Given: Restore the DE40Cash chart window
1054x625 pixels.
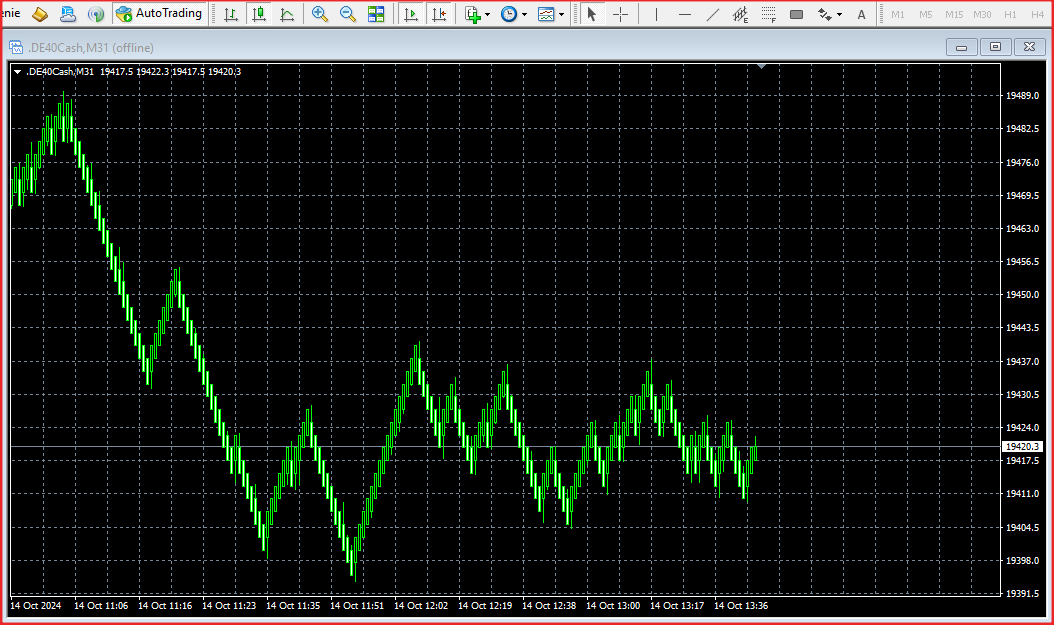Looking at the screenshot, I should point(995,47).
